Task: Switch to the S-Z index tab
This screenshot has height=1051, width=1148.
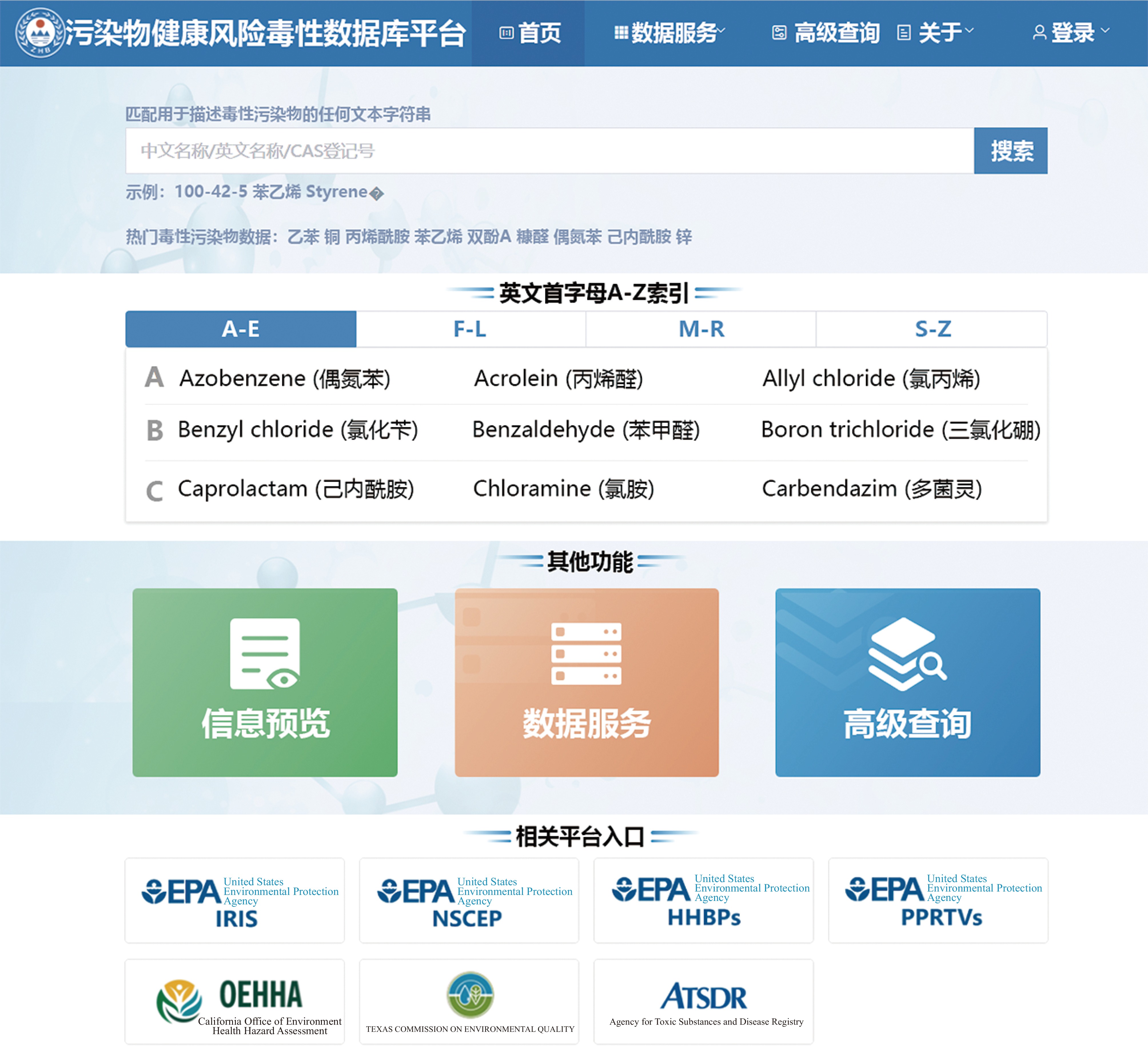Action: click(932, 329)
